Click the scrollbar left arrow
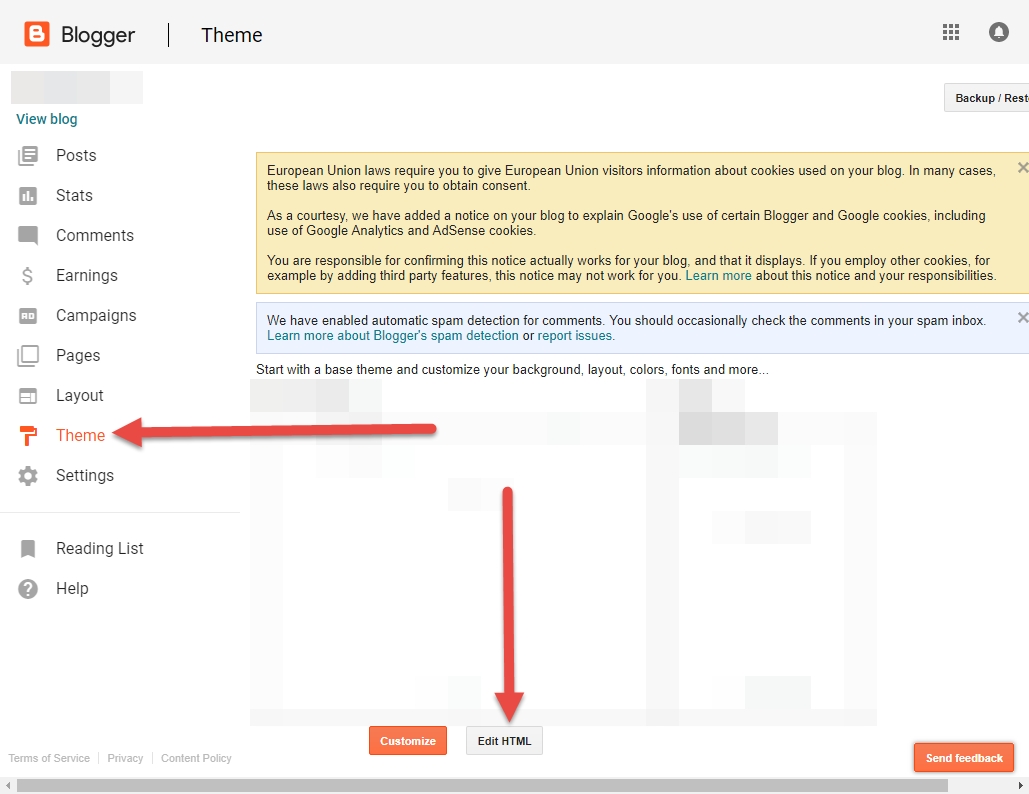 click(7, 785)
